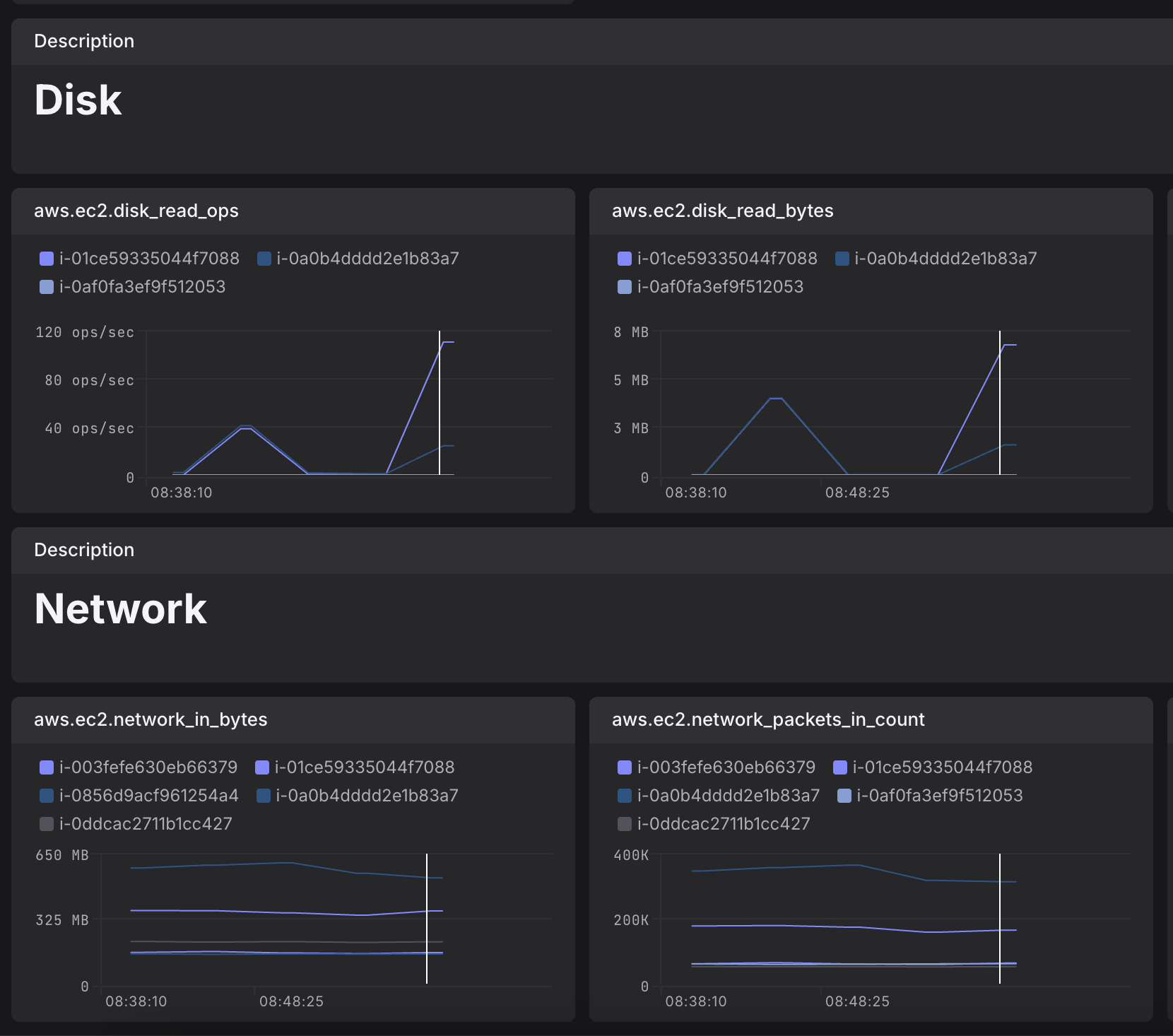Click i-01ce59335044f7088 color swatch in disk_read_ops legend
The image size is (1173, 1036).
(47, 259)
